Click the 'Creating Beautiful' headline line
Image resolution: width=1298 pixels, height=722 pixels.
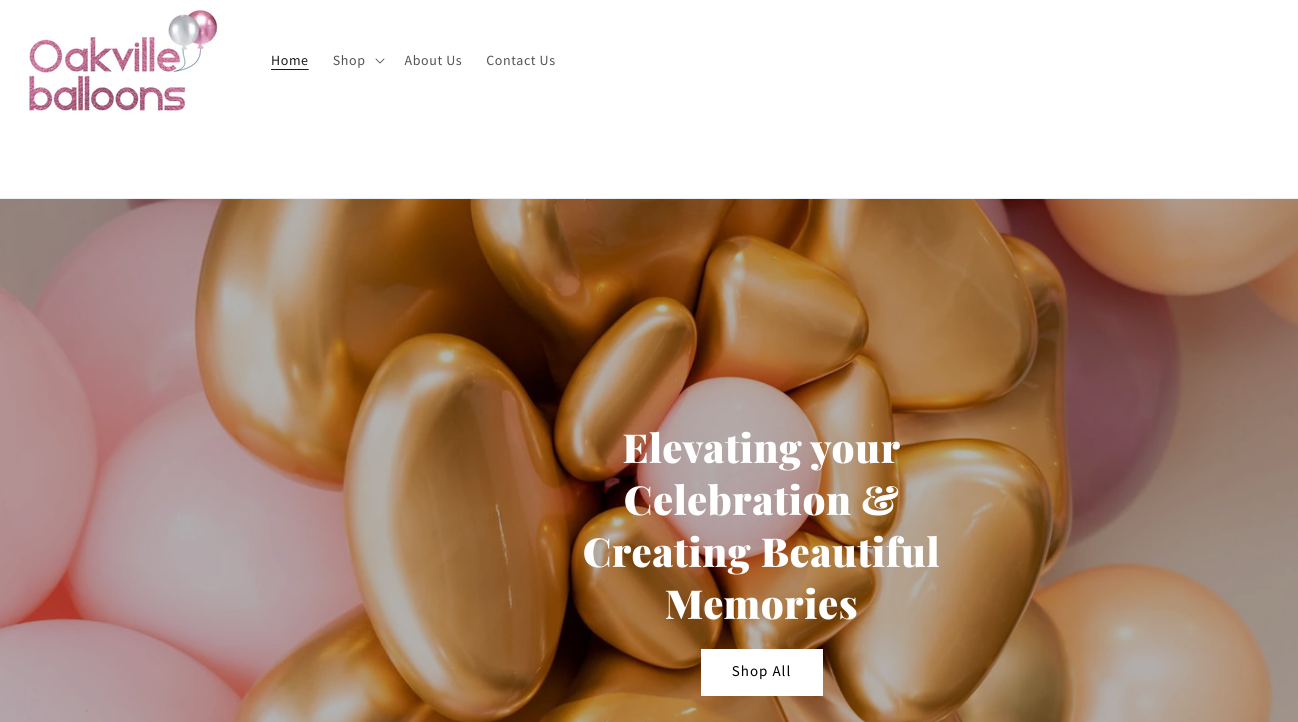pos(761,552)
